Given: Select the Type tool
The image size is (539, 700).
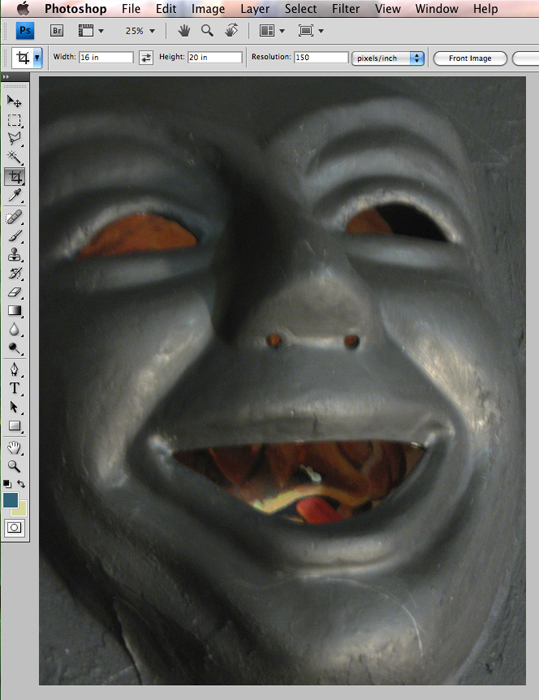Looking at the screenshot, I should pyautogui.click(x=14, y=388).
